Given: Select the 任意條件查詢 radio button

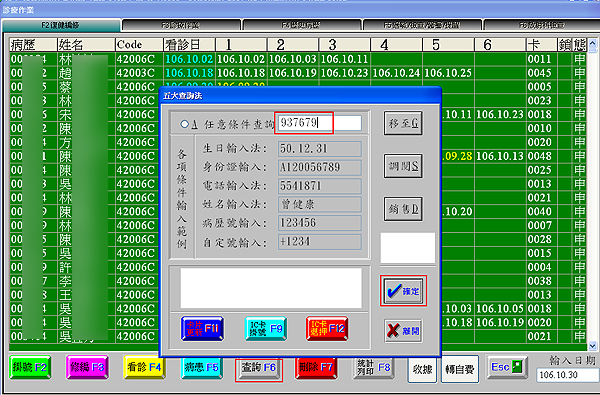Looking at the screenshot, I should pyautogui.click(x=185, y=124).
